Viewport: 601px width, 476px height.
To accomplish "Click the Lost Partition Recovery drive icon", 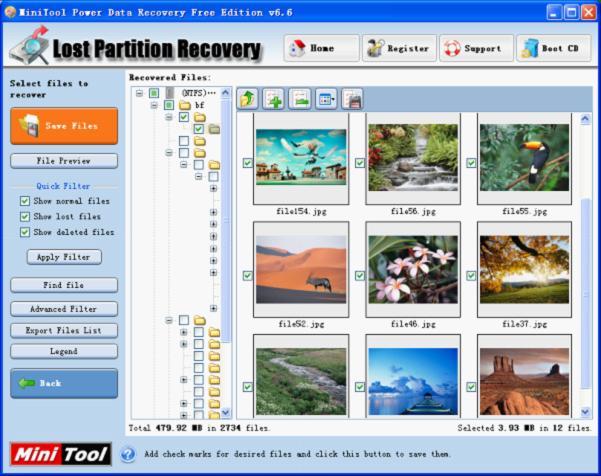I will pos(30,46).
